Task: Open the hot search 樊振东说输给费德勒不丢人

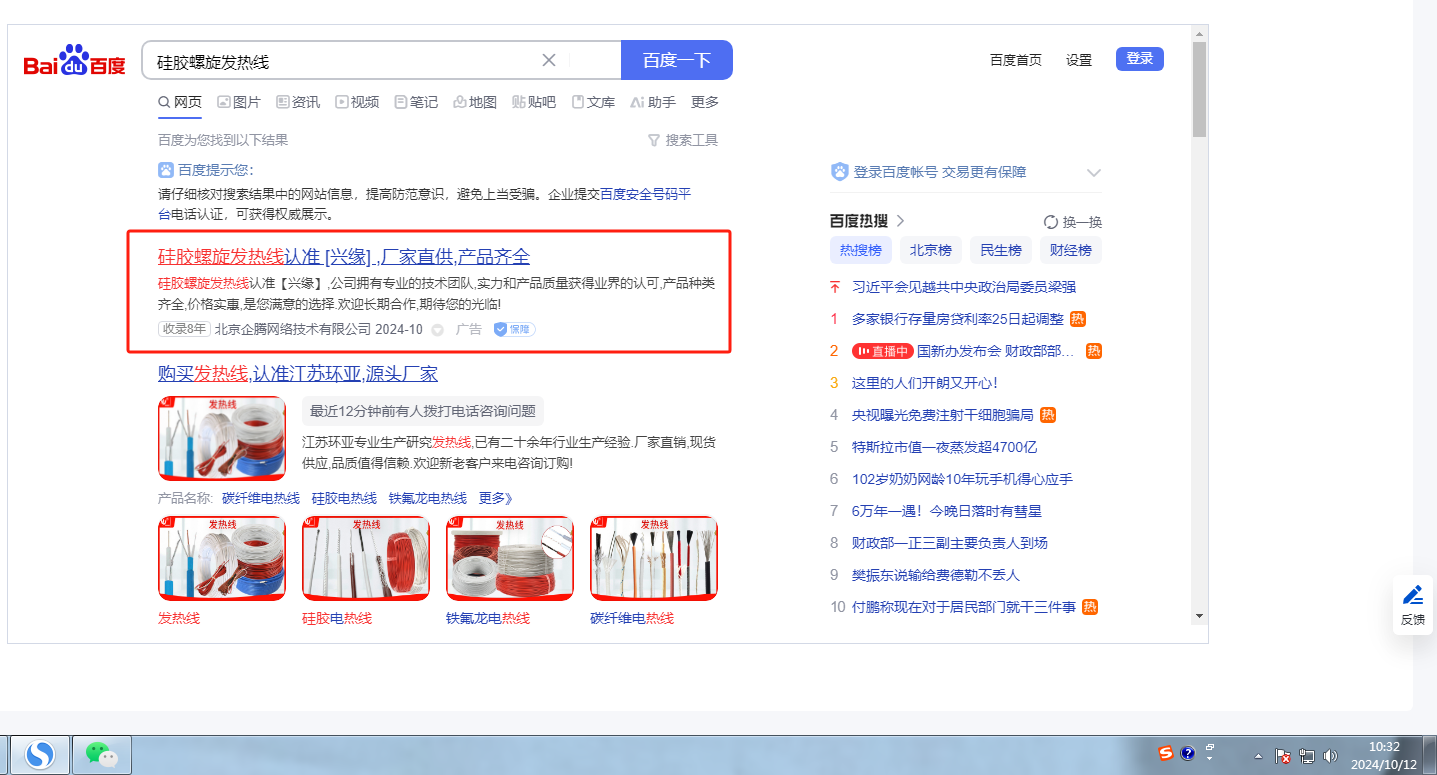Action: [x=936, y=575]
